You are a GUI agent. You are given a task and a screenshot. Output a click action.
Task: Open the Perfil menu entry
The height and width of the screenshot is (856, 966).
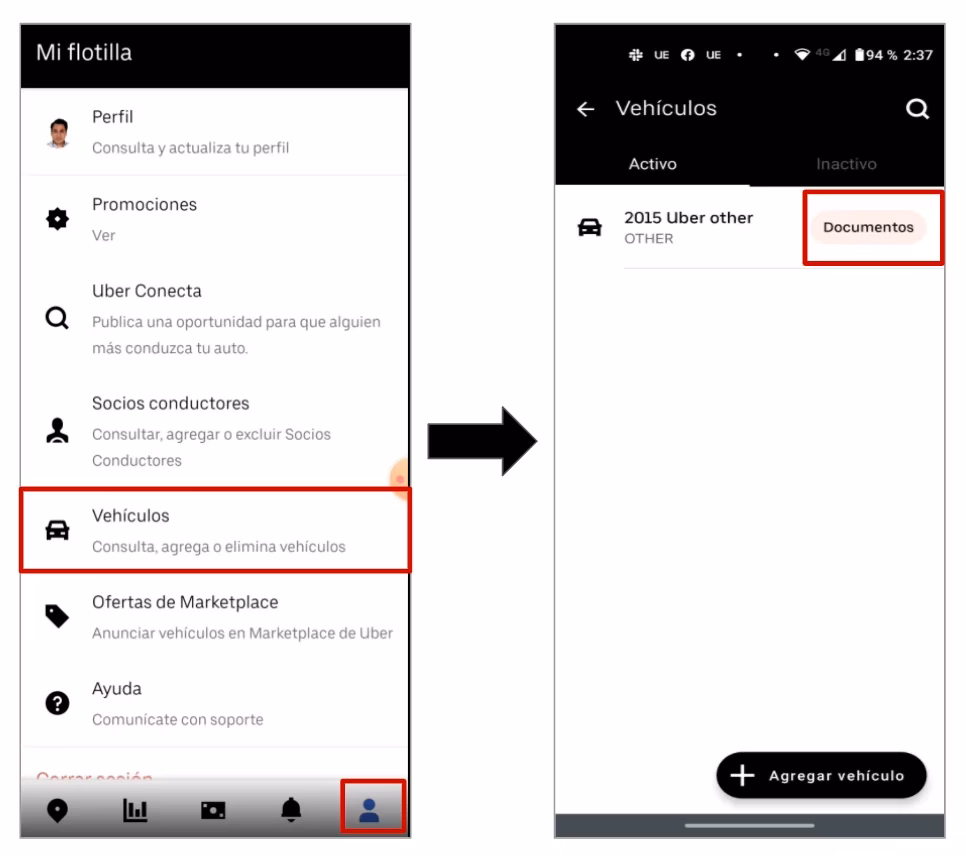(214, 132)
